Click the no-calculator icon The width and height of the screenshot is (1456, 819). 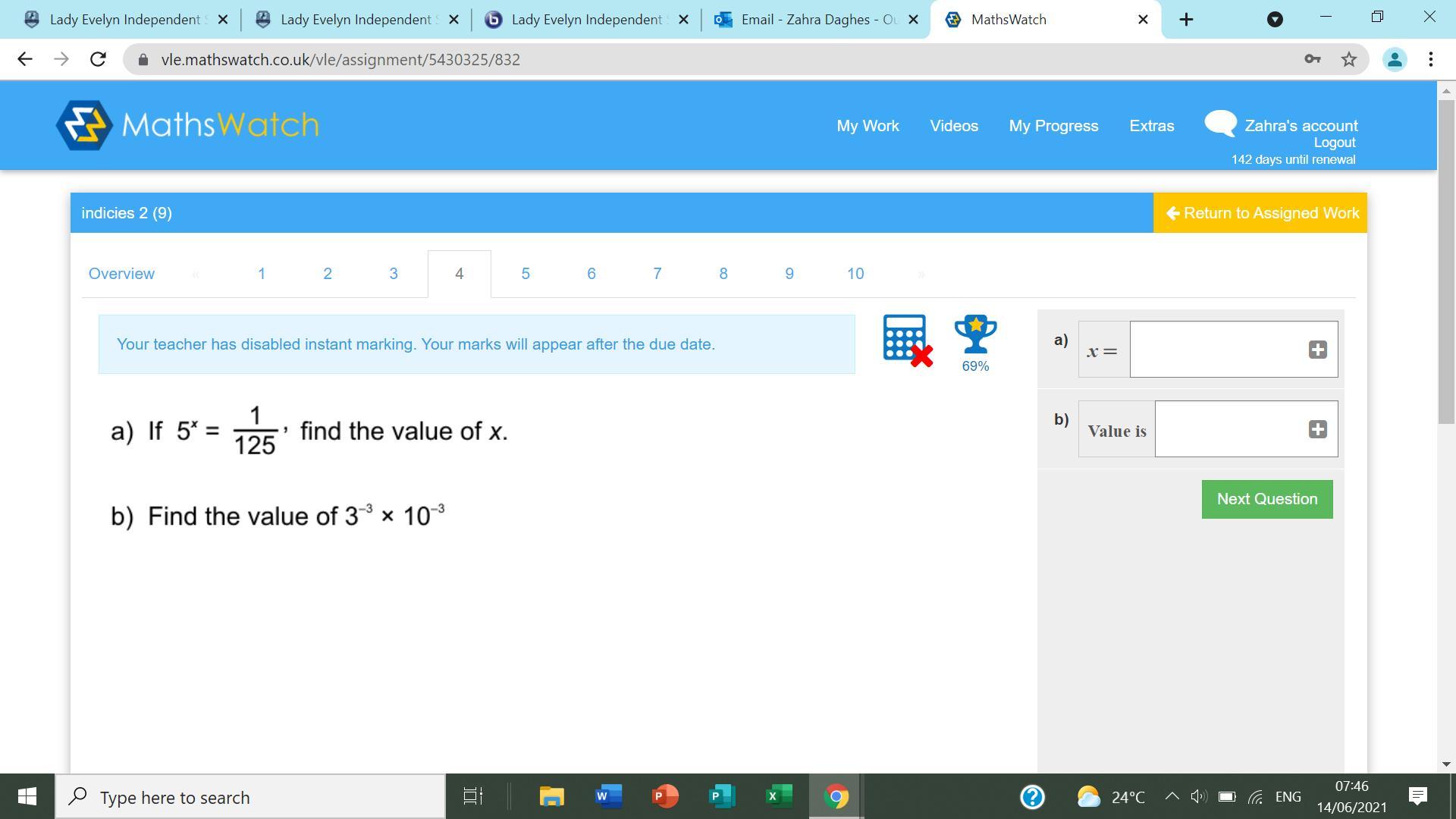907,340
